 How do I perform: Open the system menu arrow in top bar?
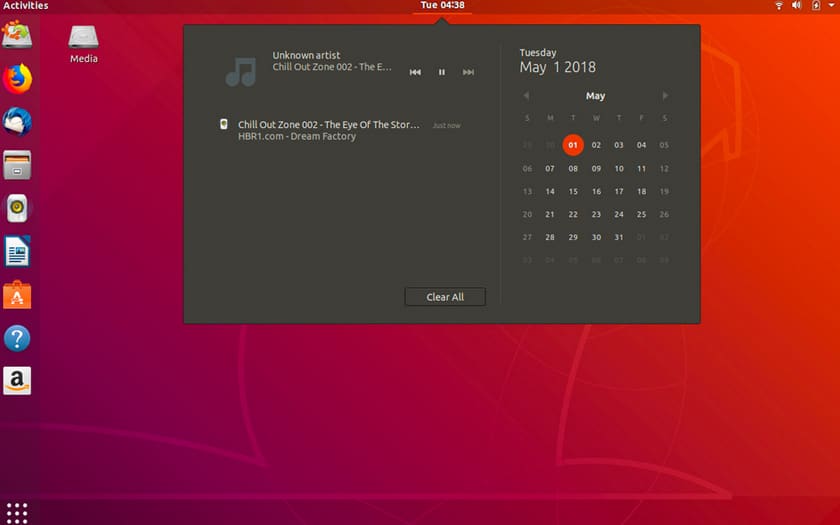[829, 6]
